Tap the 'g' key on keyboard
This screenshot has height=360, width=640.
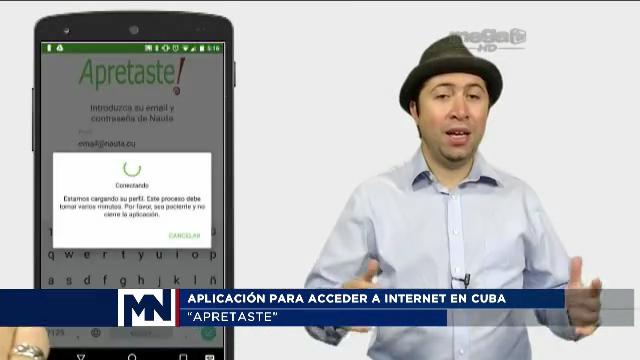(x=123, y=280)
